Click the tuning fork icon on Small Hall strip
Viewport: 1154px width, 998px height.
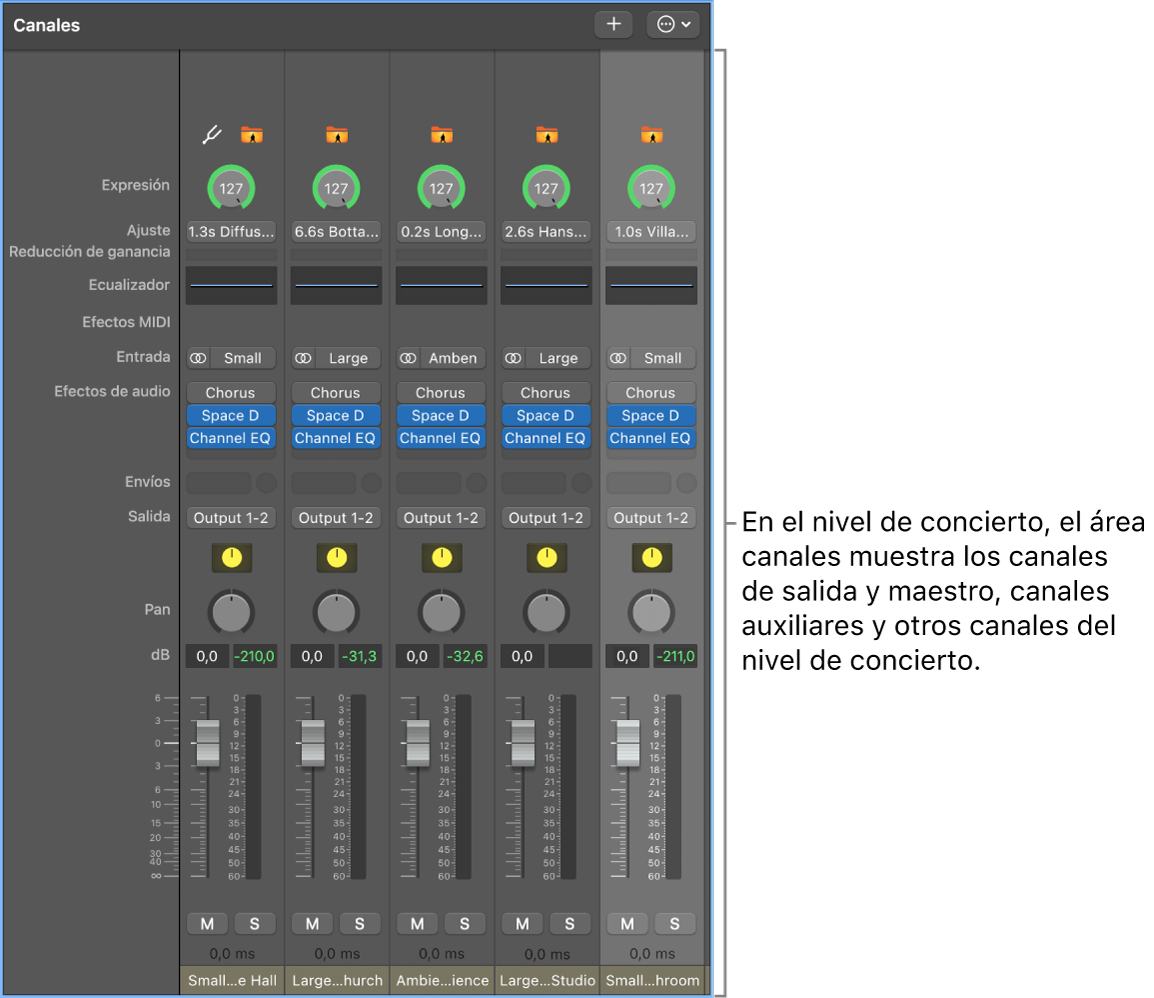pos(212,135)
